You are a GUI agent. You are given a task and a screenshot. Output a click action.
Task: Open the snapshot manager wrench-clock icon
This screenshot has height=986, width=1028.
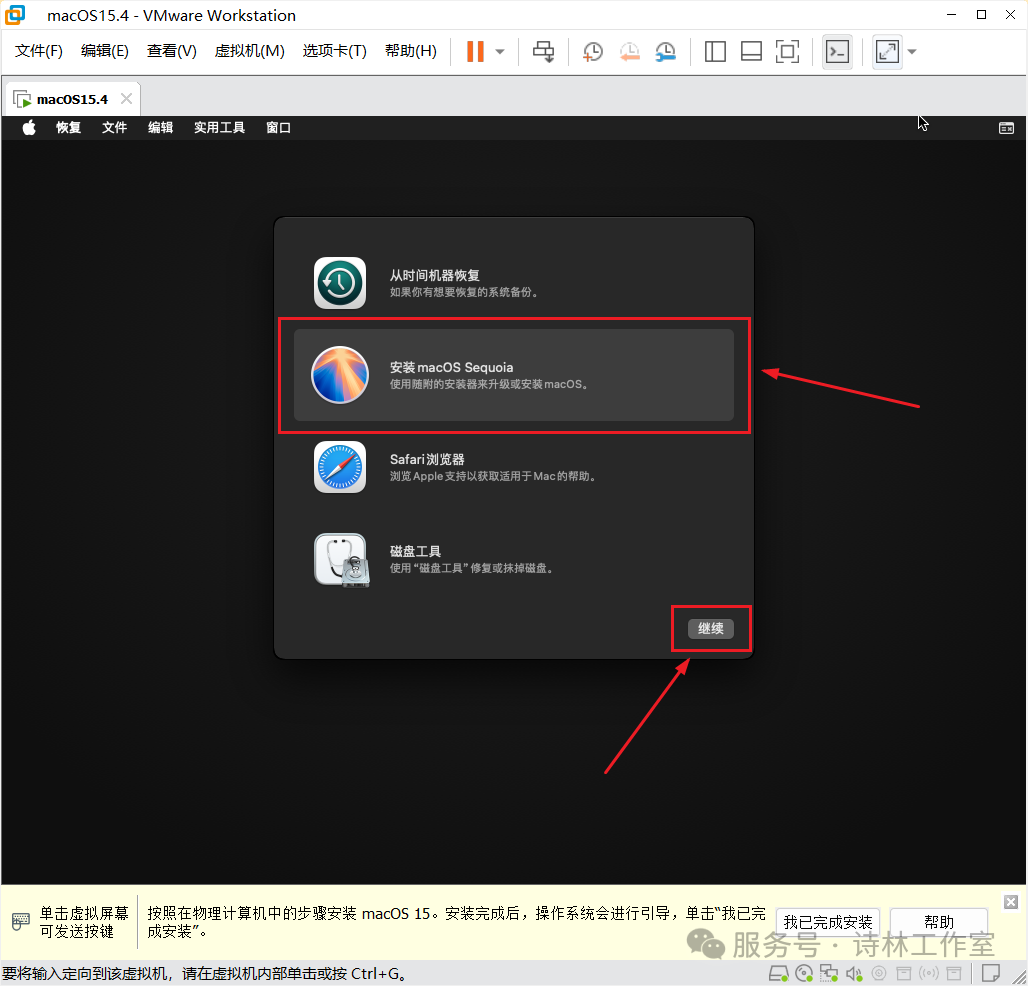(665, 51)
